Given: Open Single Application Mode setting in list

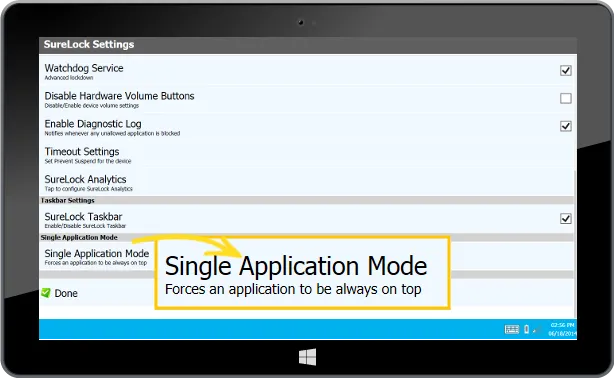Looking at the screenshot, I should point(97,257).
